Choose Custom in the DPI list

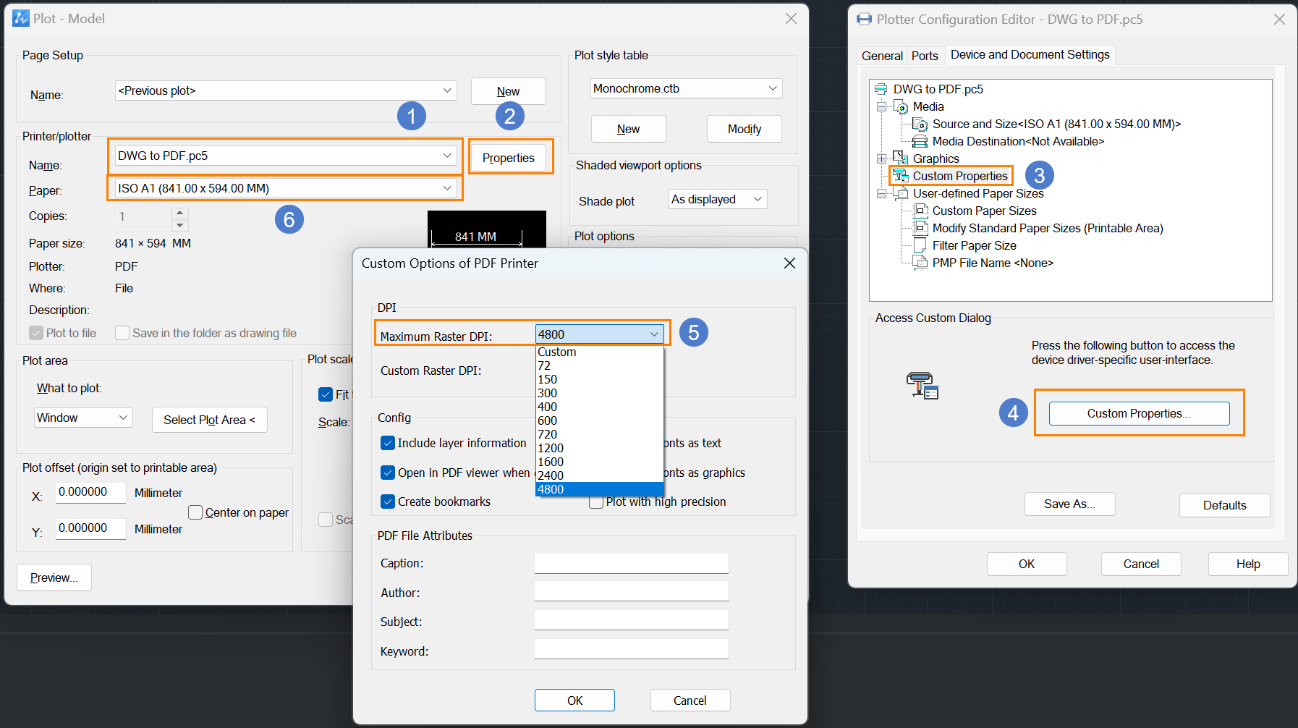click(599, 352)
